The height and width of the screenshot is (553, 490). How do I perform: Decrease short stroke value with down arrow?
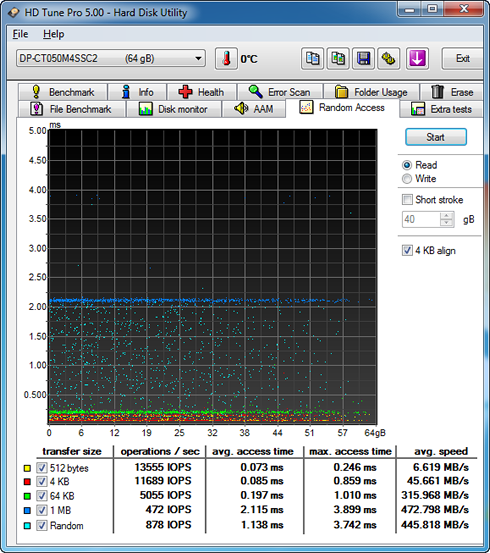(447, 223)
